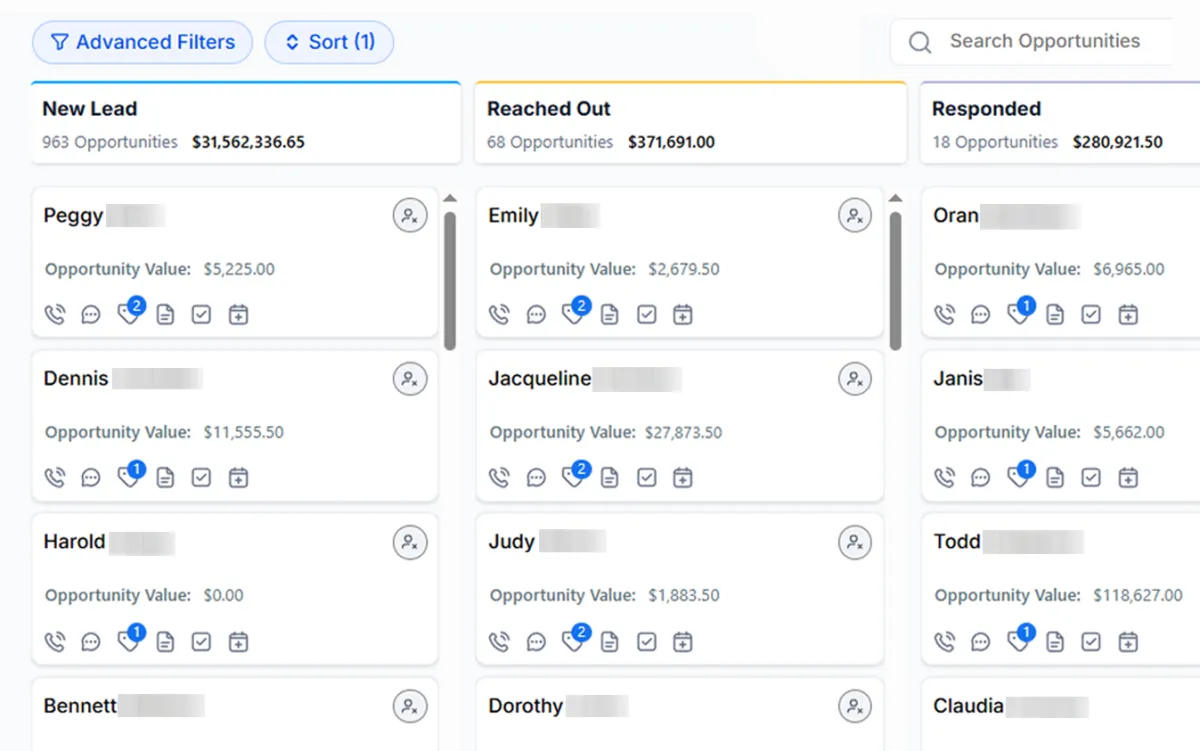
Task: Click the task checkbox icon on Janis's card
Action: point(1091,478)
